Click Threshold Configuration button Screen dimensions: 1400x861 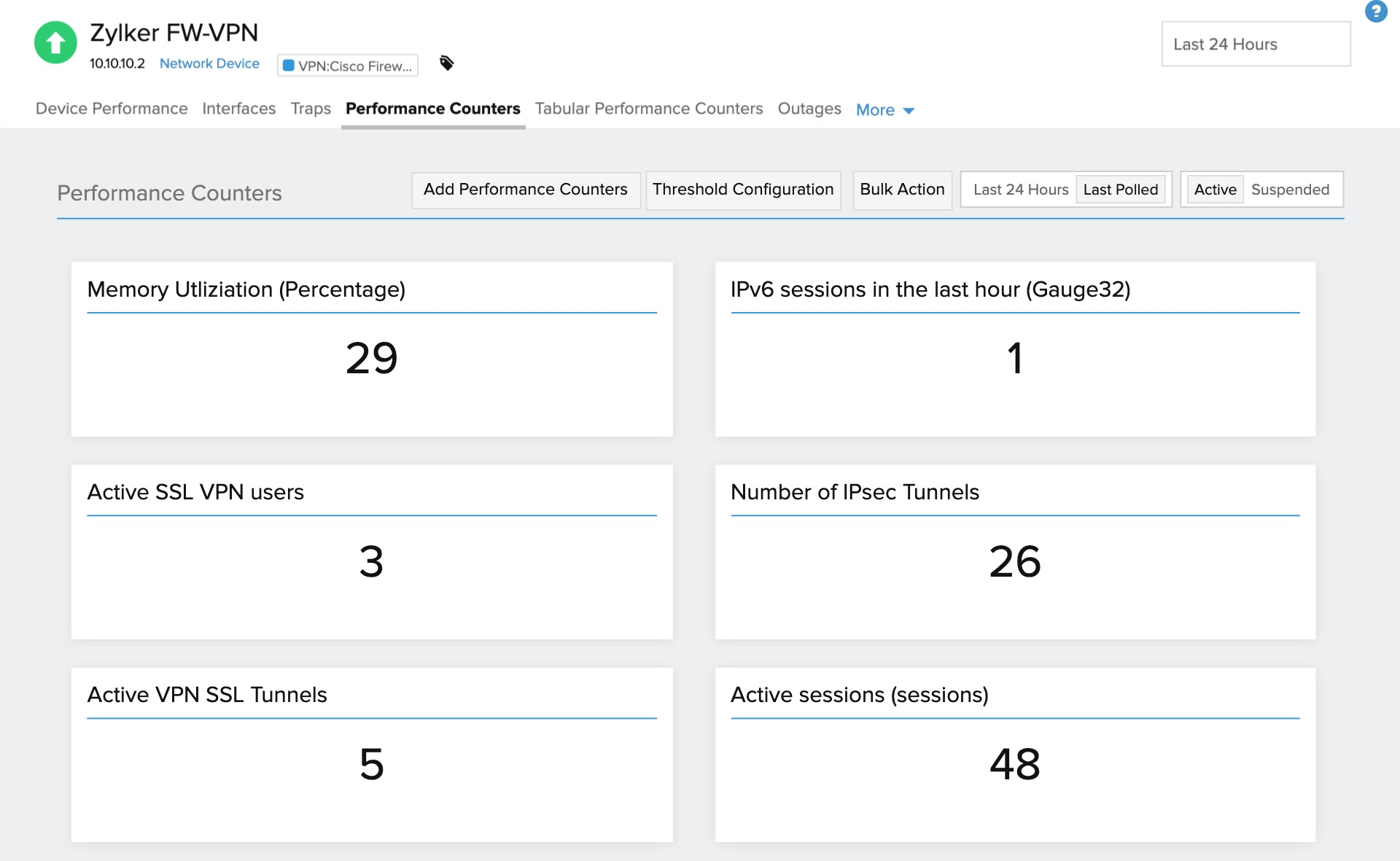(x=744, y=189)
